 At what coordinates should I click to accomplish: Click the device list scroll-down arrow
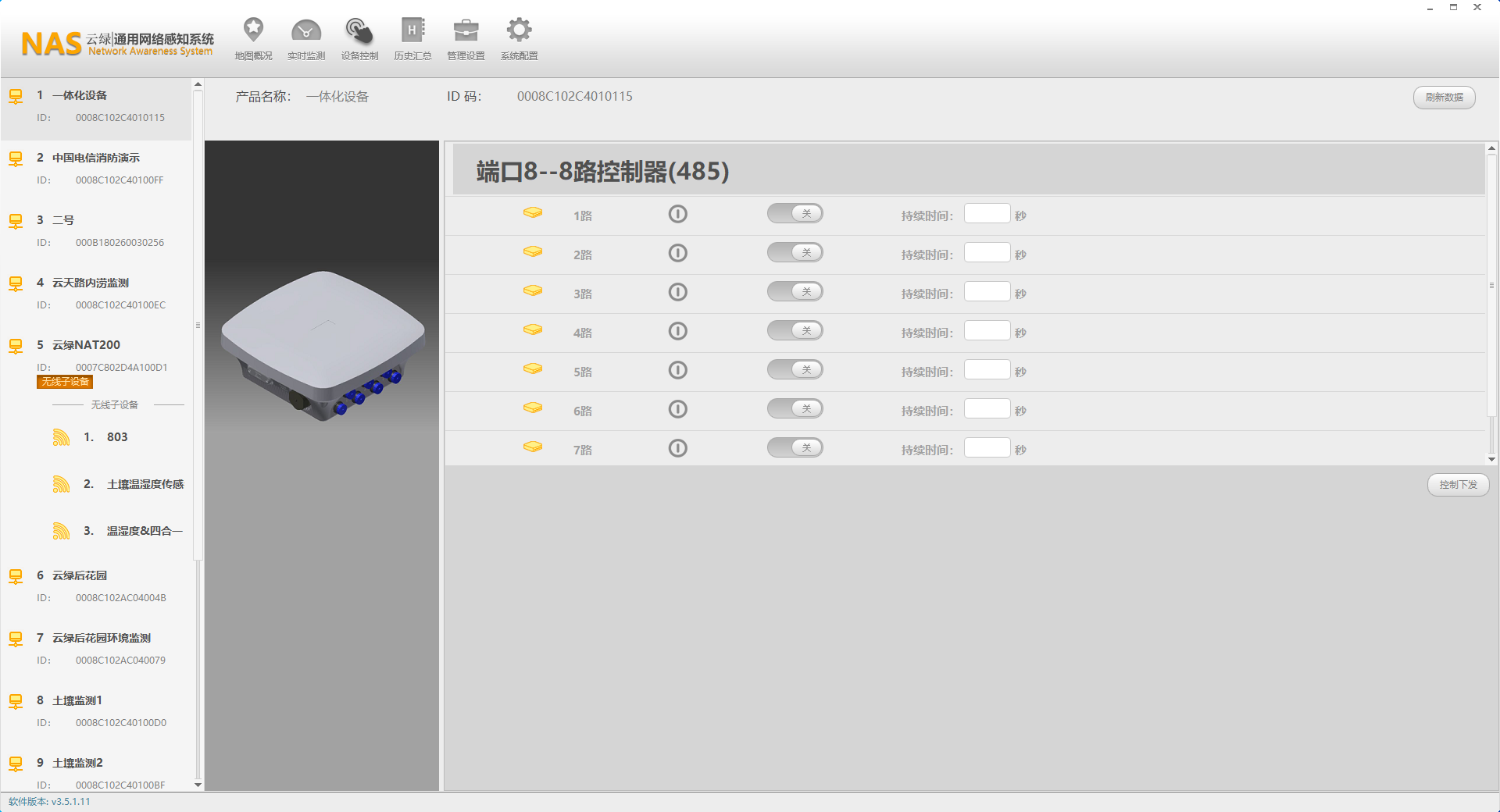(198, 785)
